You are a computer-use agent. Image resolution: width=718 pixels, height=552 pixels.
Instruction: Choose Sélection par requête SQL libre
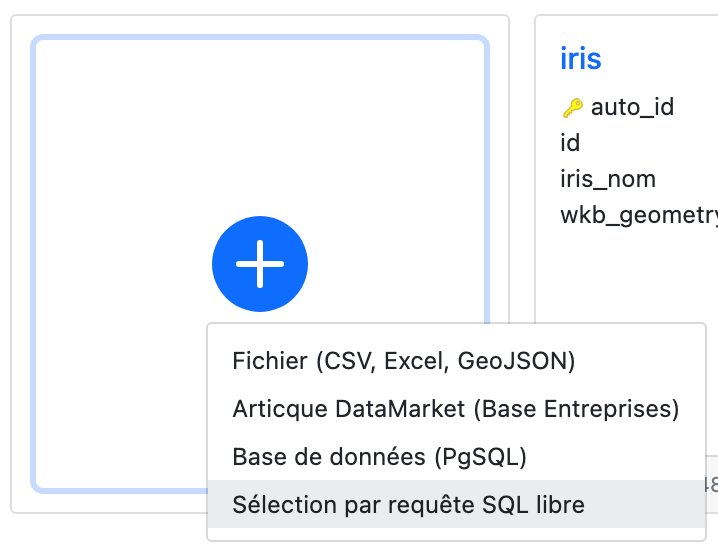pyautogui.click(x=408, y=505)
